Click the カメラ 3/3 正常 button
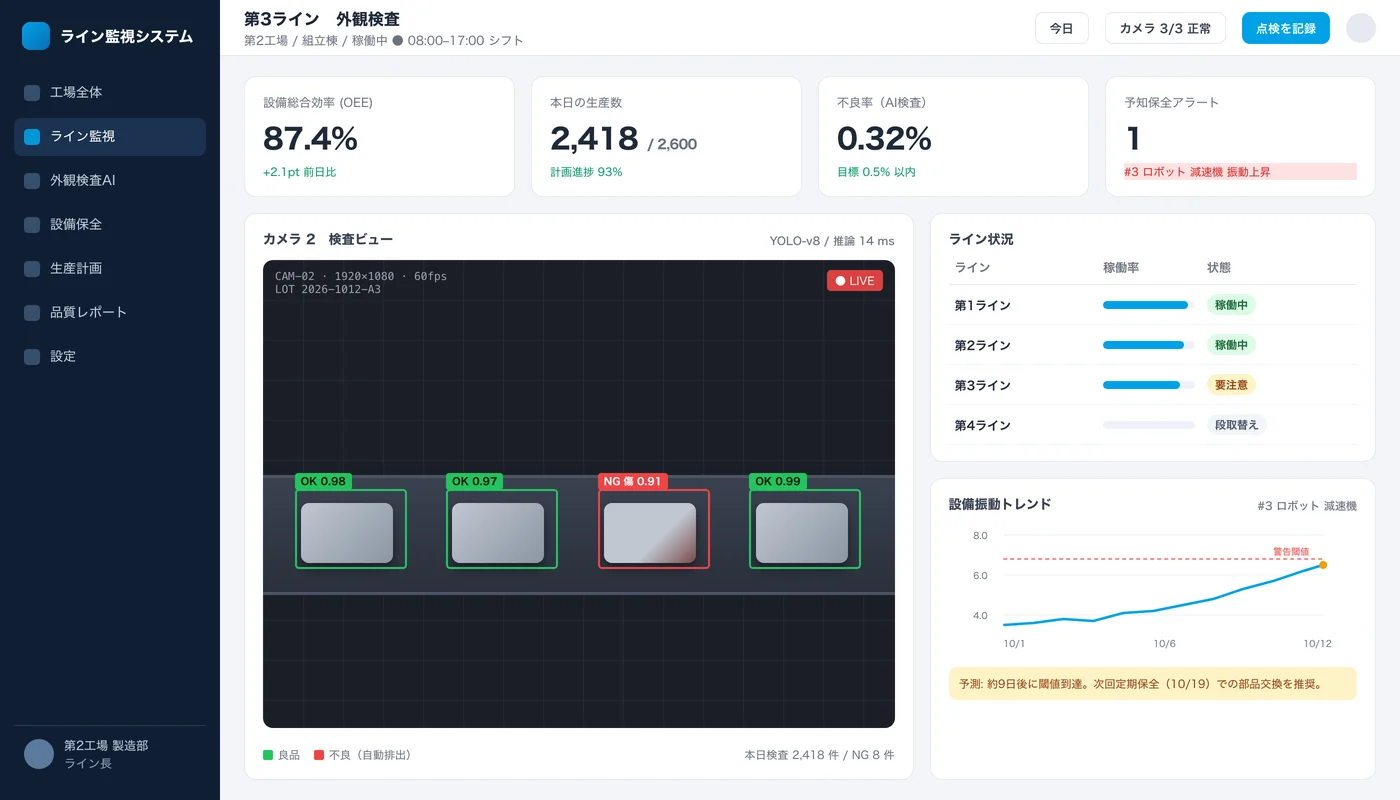The width and height of the screenshot is (1400, 800). click(x=1165, y=28)
